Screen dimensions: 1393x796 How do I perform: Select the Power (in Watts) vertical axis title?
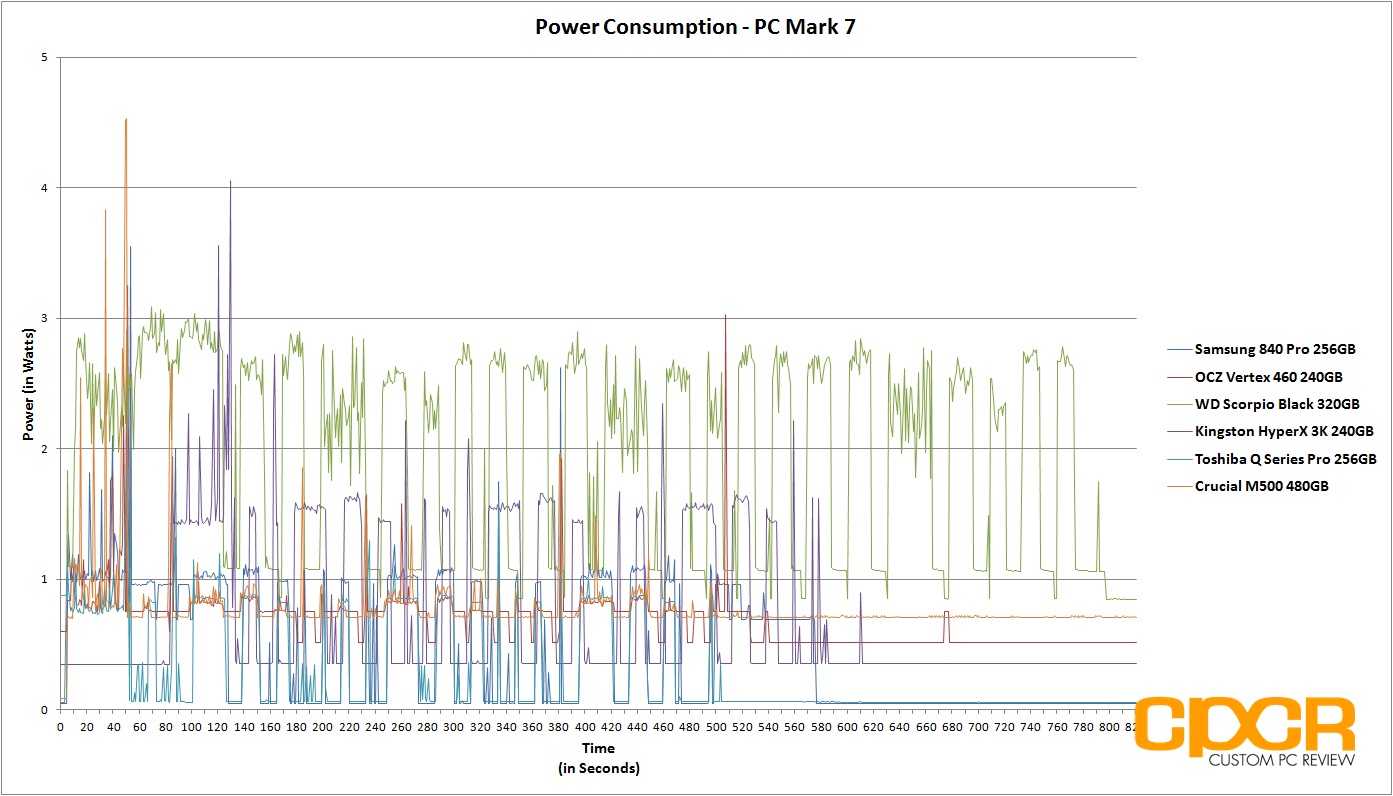[x=29, y=383]
